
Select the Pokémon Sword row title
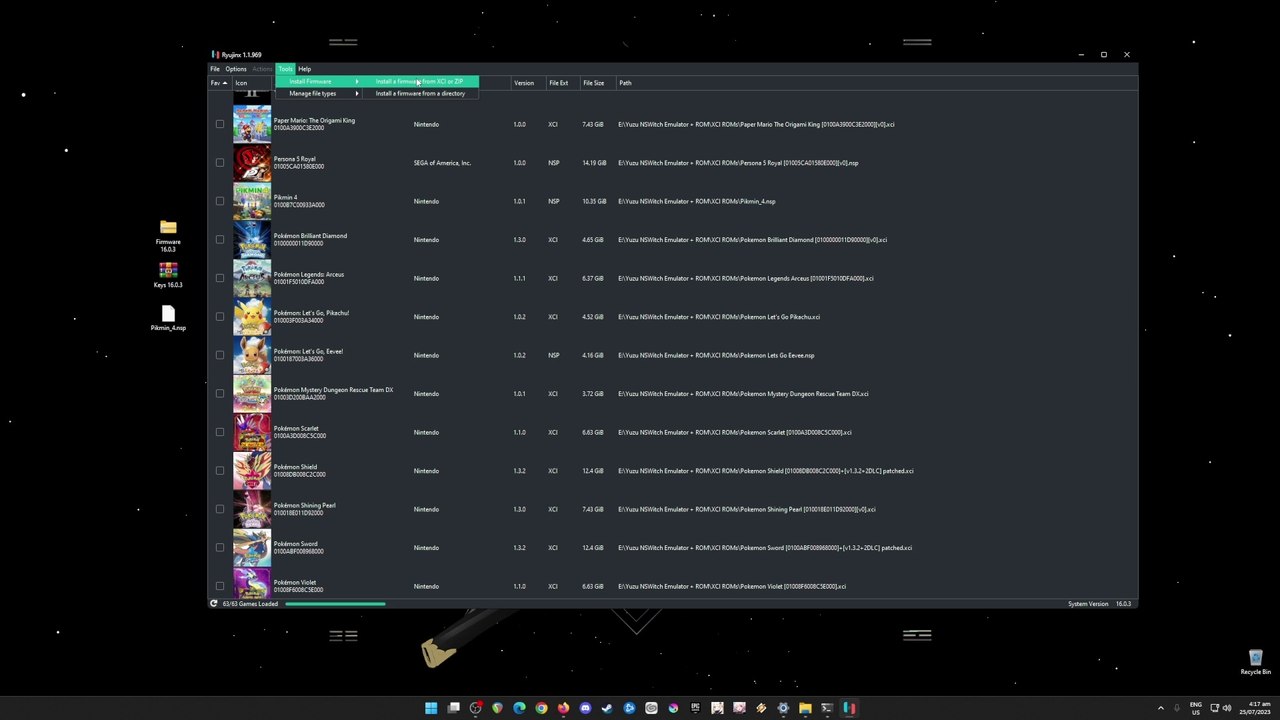tap(295, 544)
